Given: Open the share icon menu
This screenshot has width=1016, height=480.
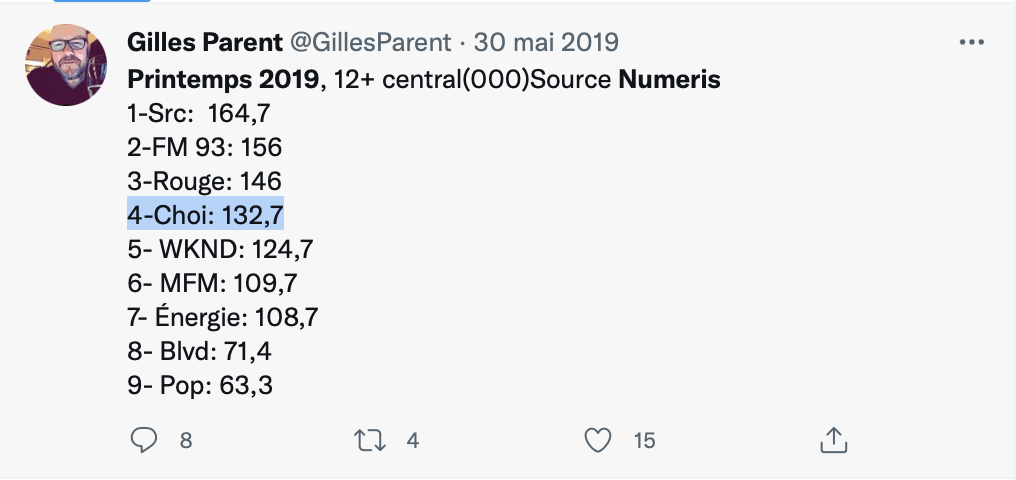Looking at the screenshot, I should coord(833,440).
